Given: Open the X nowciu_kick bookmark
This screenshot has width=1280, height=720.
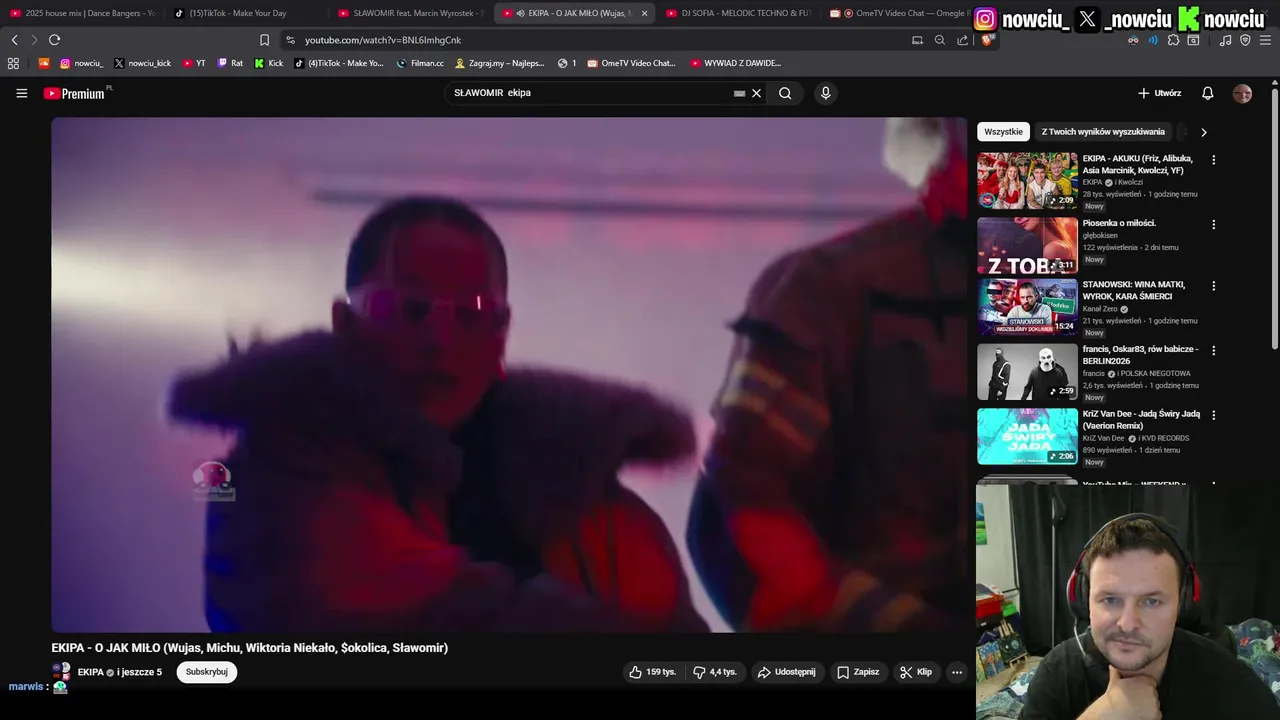Looking at the screenshot, I should (142, 63).
